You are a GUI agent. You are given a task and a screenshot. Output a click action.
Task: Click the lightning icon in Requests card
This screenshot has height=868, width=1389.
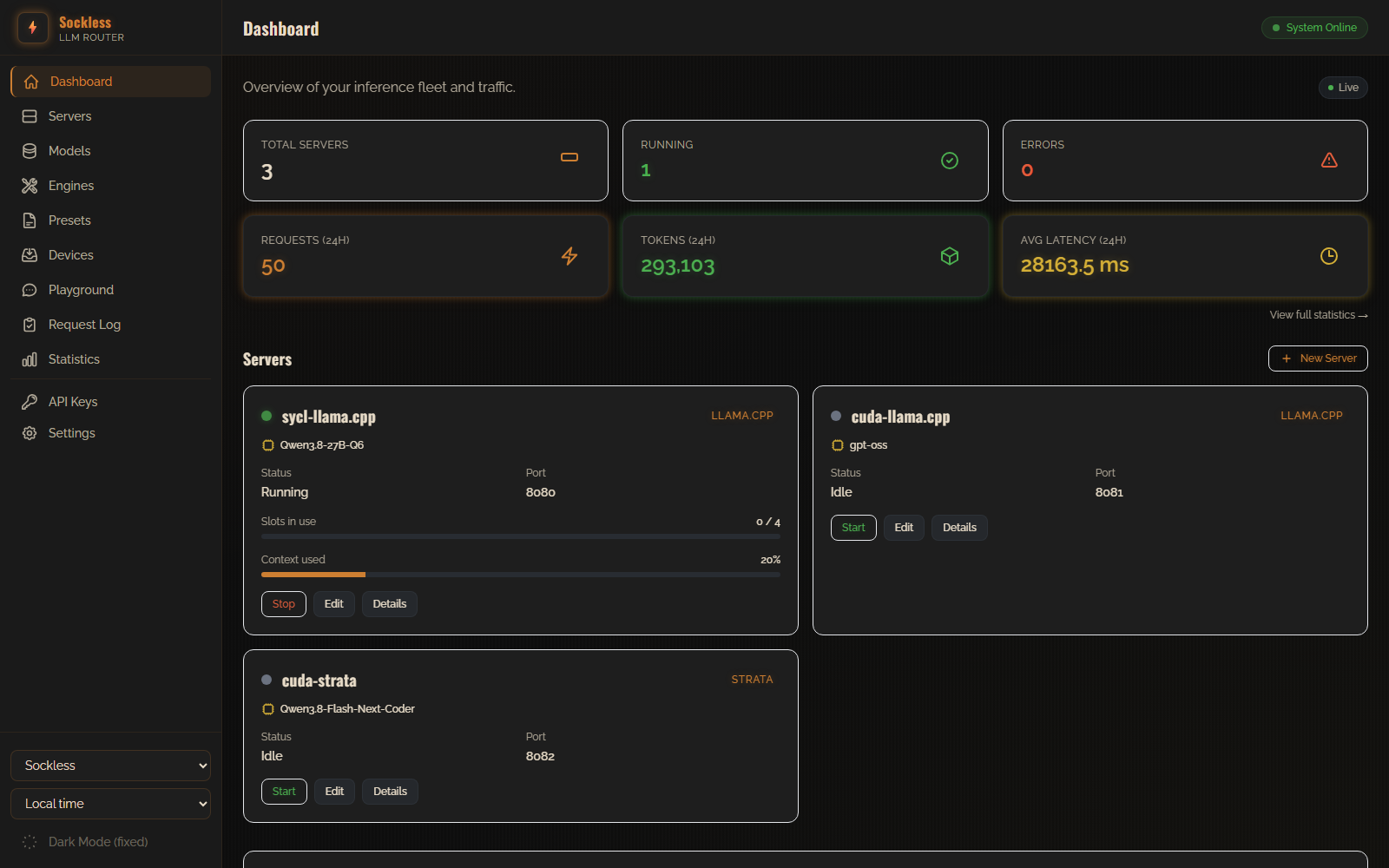[569, 256]
